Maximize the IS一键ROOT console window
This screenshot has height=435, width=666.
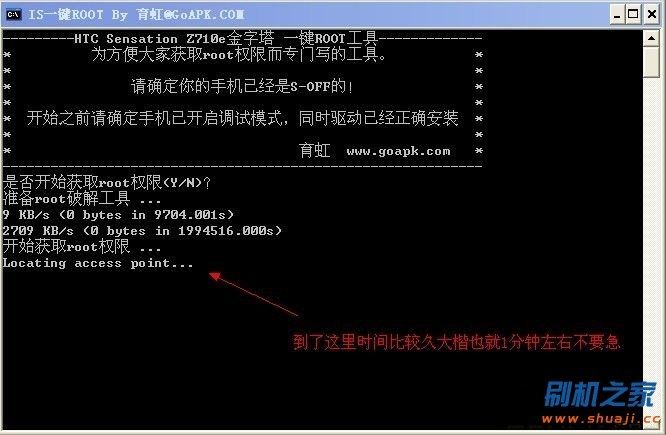tap(633, 15)
